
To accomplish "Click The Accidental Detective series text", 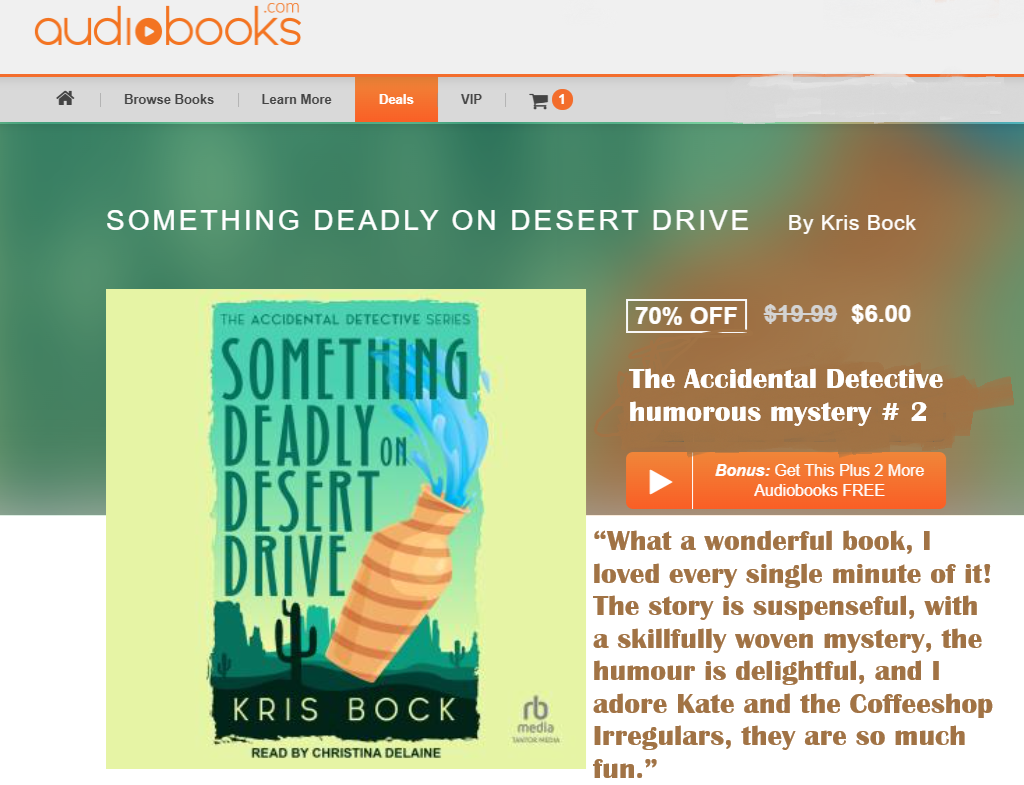I will (x=786, y=396).
